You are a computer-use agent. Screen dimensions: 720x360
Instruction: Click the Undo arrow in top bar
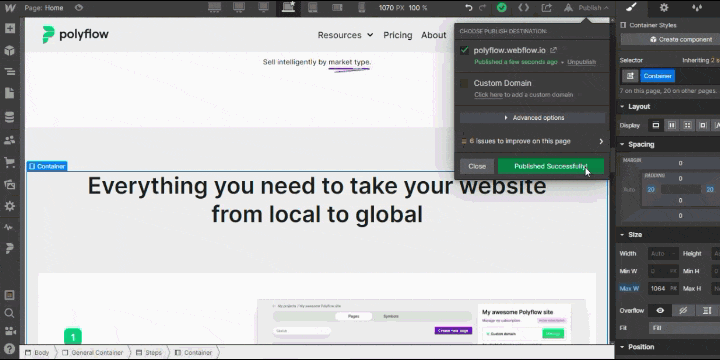tap(468, 8)
